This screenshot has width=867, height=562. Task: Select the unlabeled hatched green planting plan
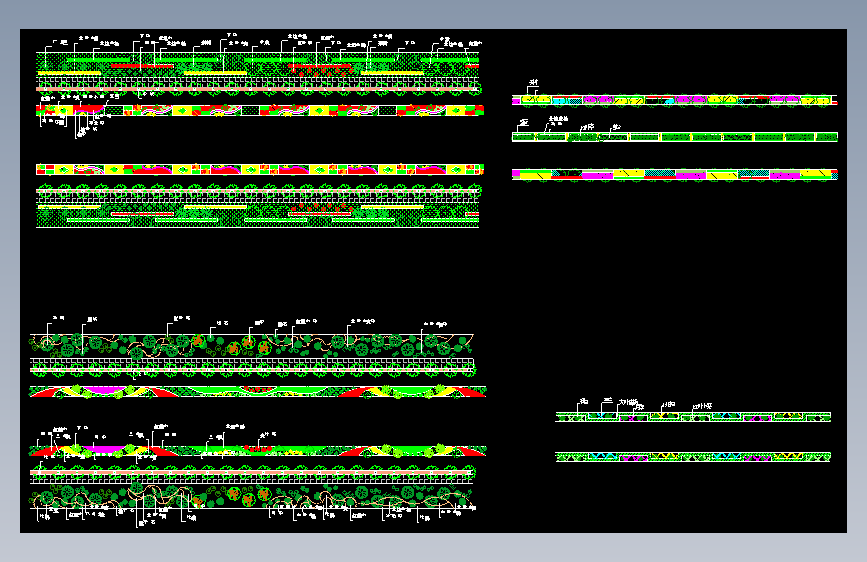(x=258, y=216)
